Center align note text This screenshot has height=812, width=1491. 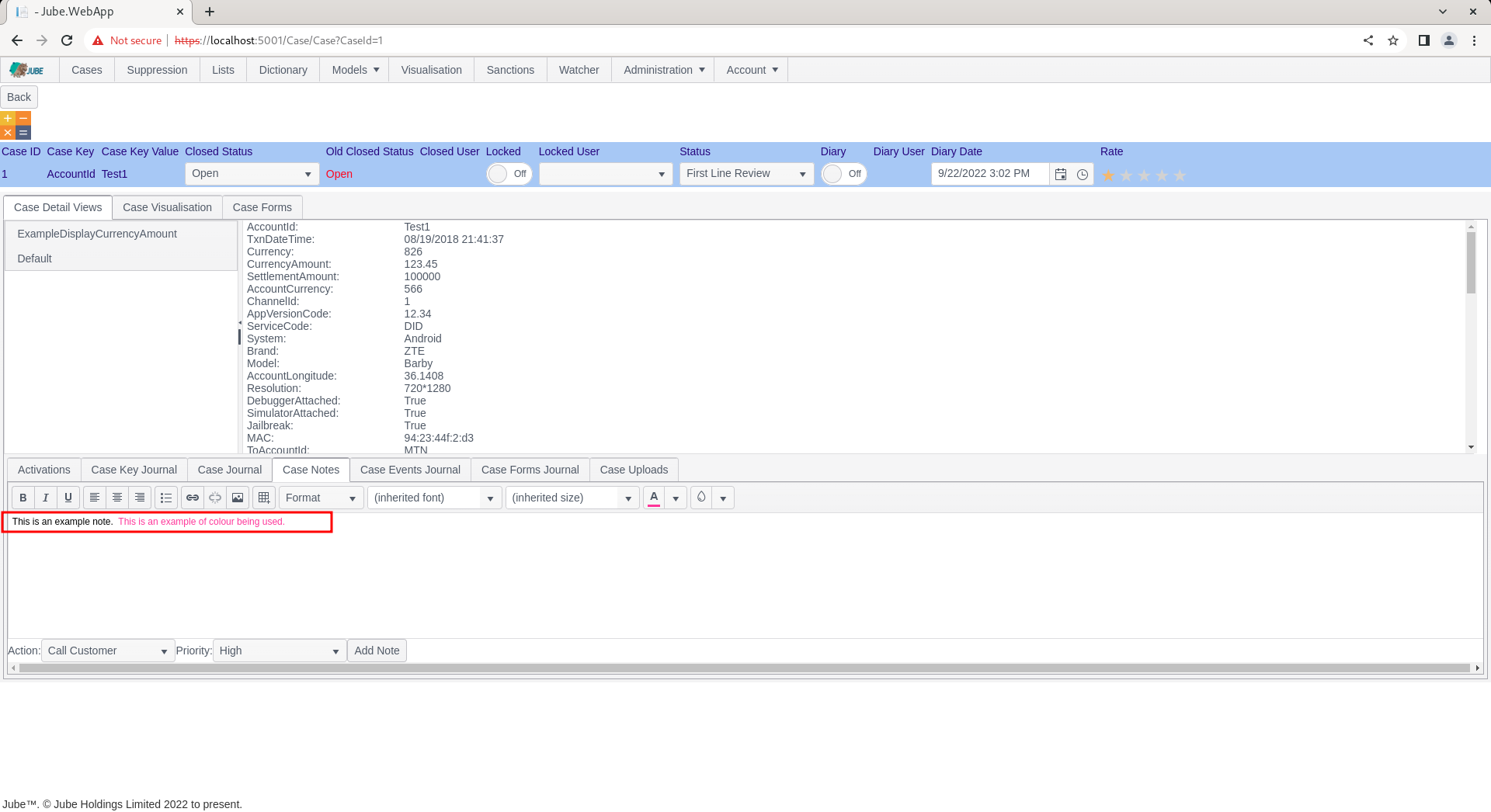pyautogui.click(x=117, y=498)
